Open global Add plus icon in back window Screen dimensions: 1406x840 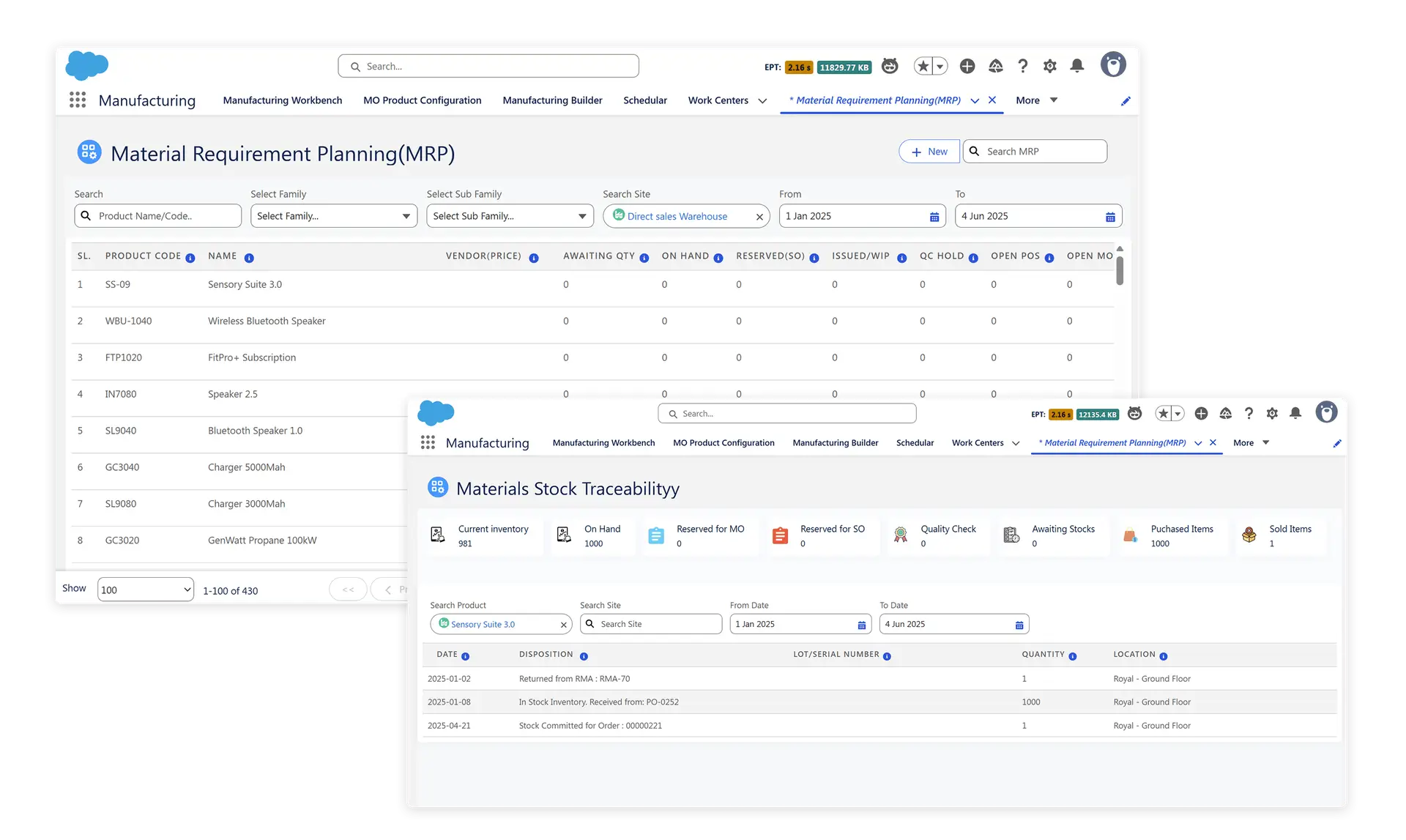pyautogui.click(x=967, y=67)
